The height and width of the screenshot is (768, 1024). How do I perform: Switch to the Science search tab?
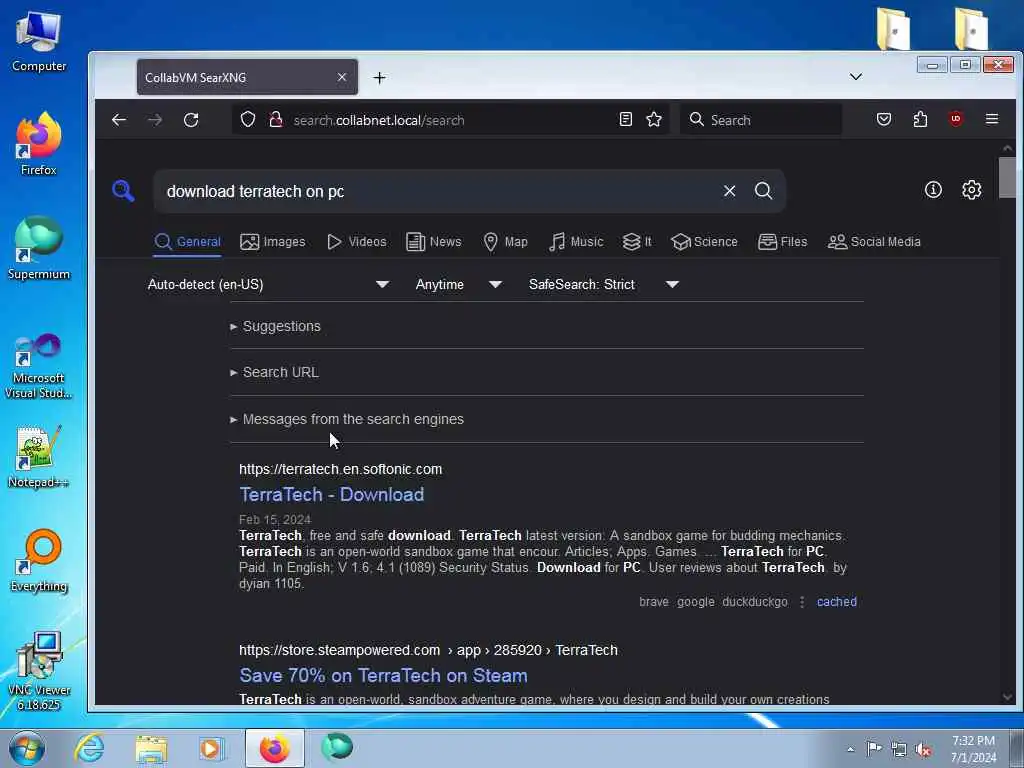704,242
